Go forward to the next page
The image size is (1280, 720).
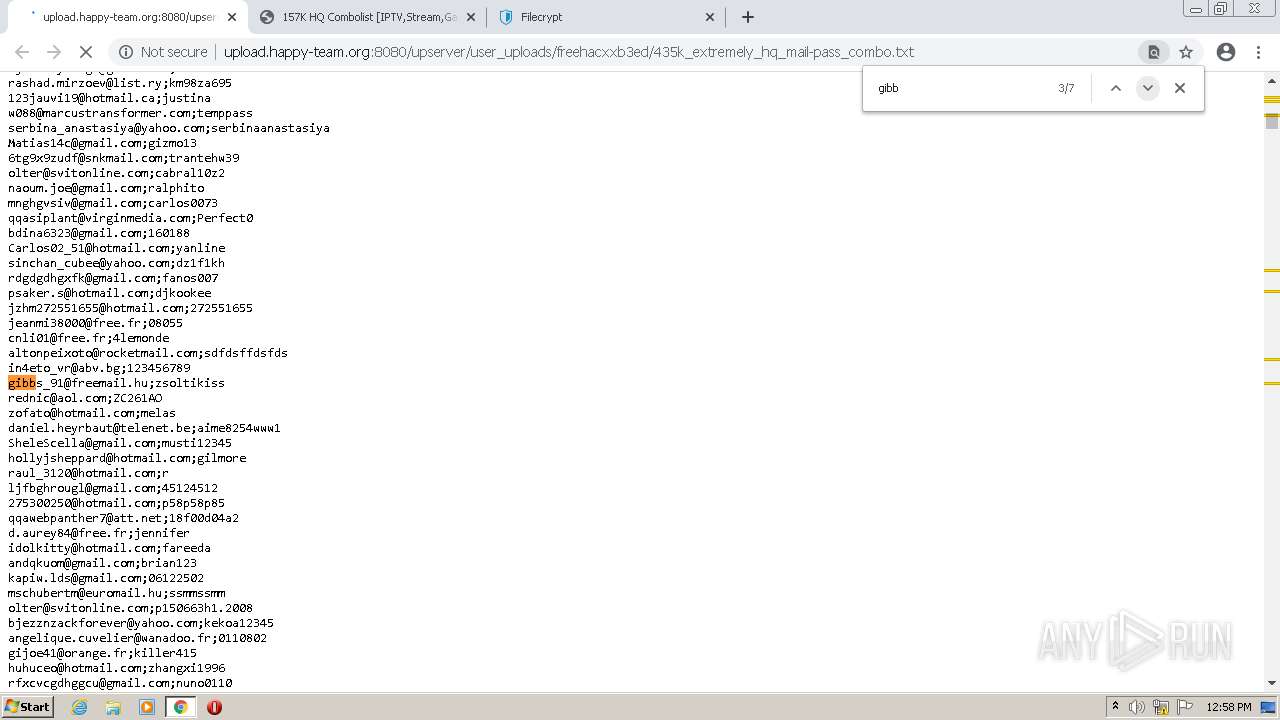click(54, 52)
